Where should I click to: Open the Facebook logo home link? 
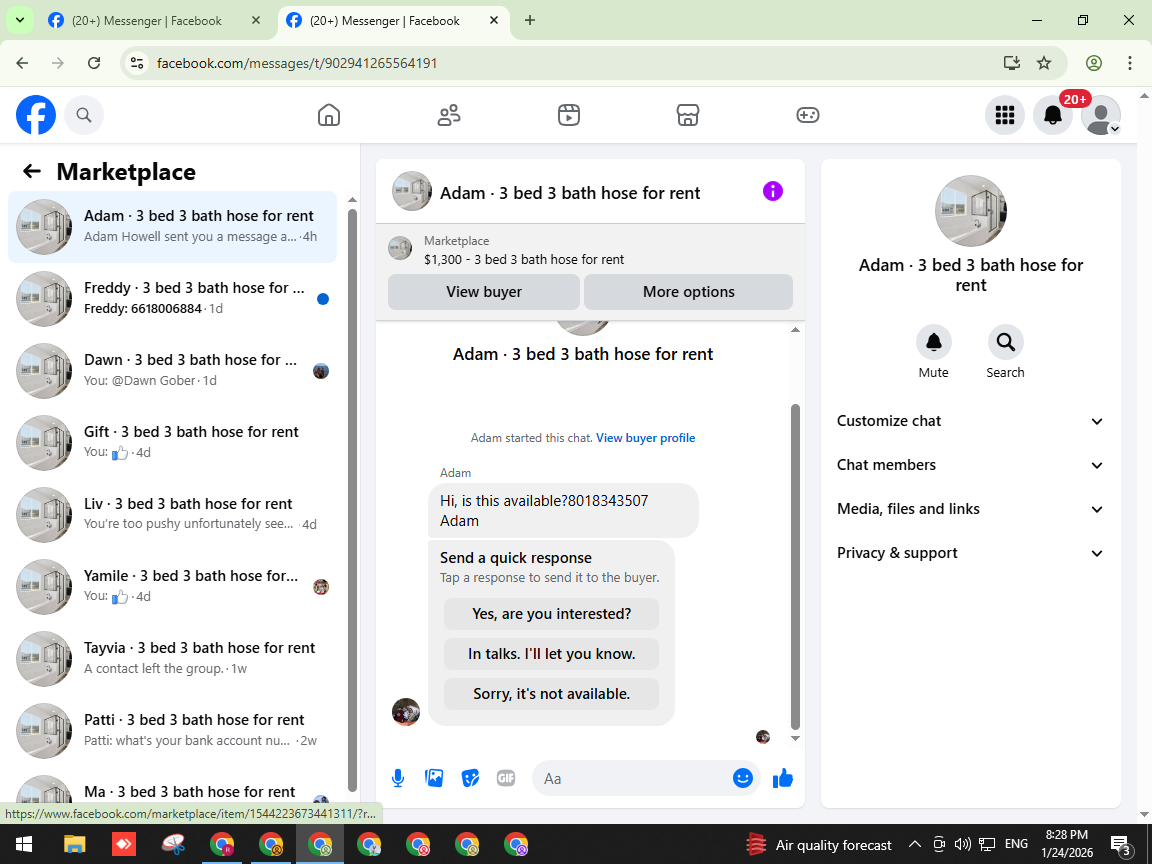tap(36, 115)
